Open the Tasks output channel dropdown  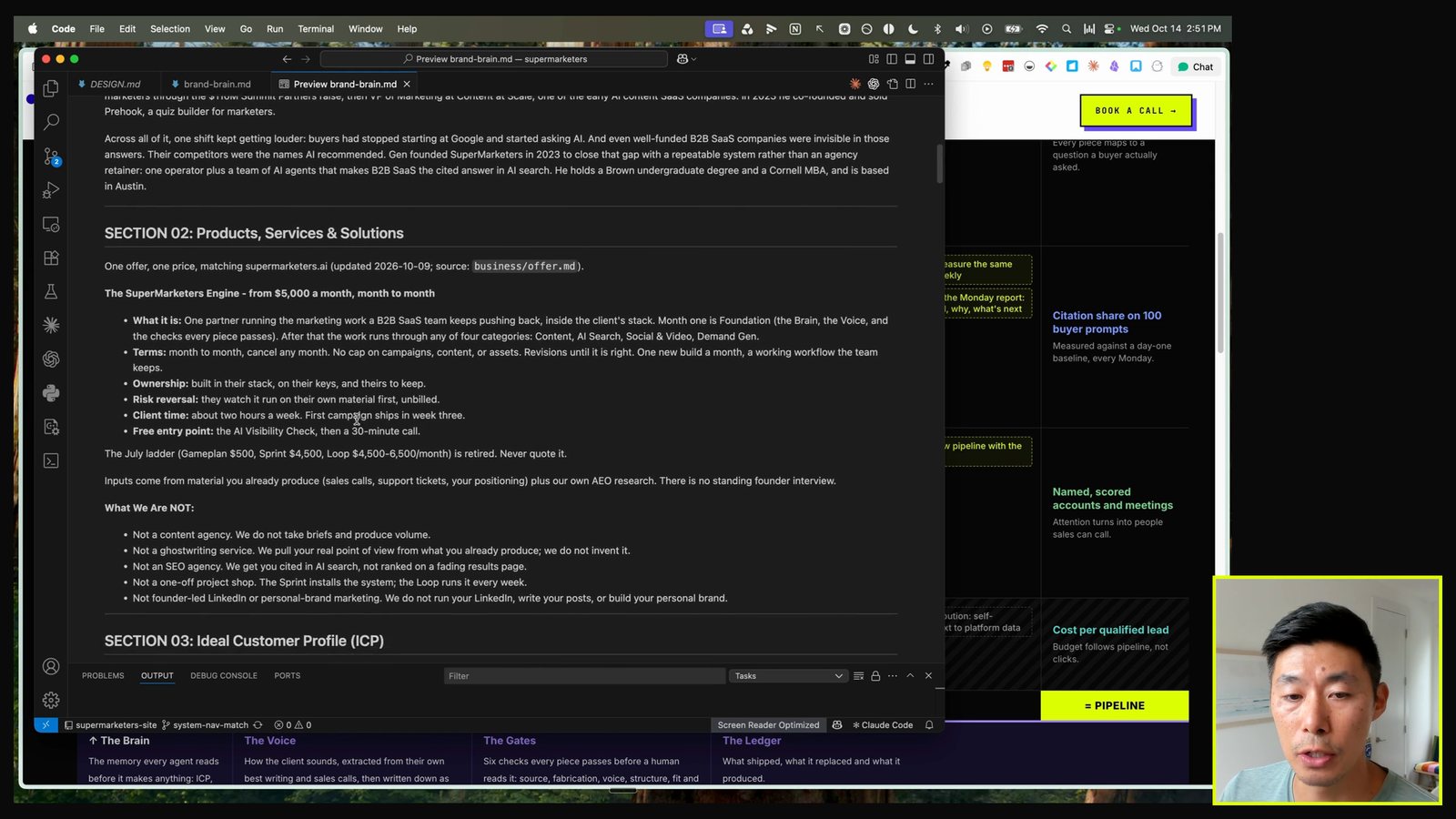point(788,676)
